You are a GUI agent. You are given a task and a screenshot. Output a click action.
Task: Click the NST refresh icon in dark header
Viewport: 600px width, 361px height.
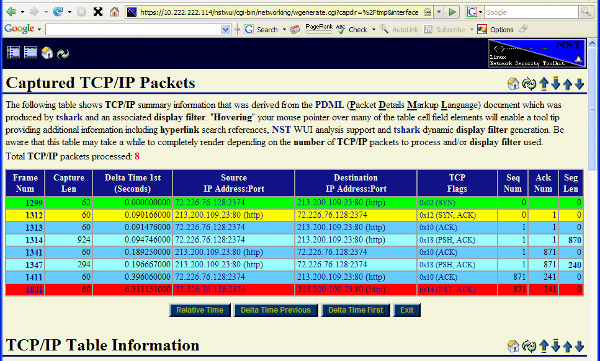63,53
